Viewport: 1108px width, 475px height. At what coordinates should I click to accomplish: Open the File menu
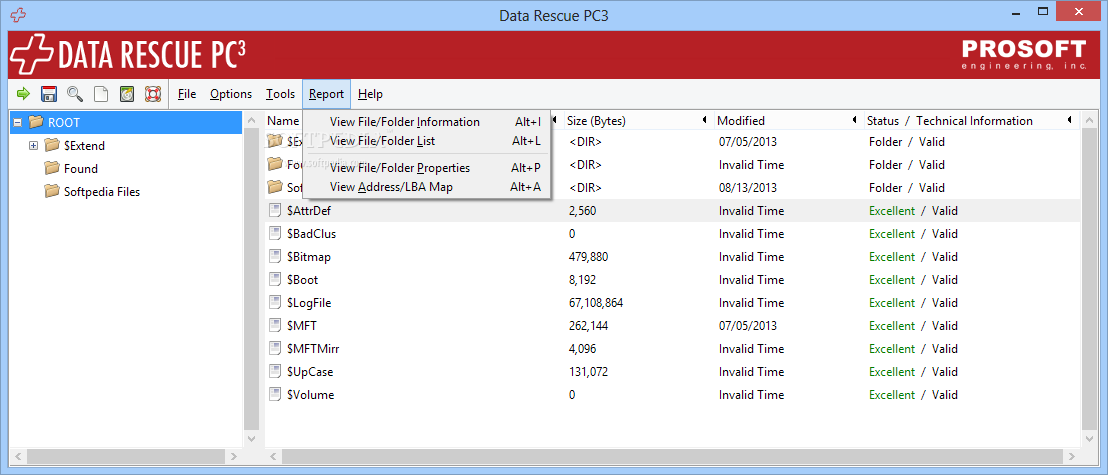187,94
